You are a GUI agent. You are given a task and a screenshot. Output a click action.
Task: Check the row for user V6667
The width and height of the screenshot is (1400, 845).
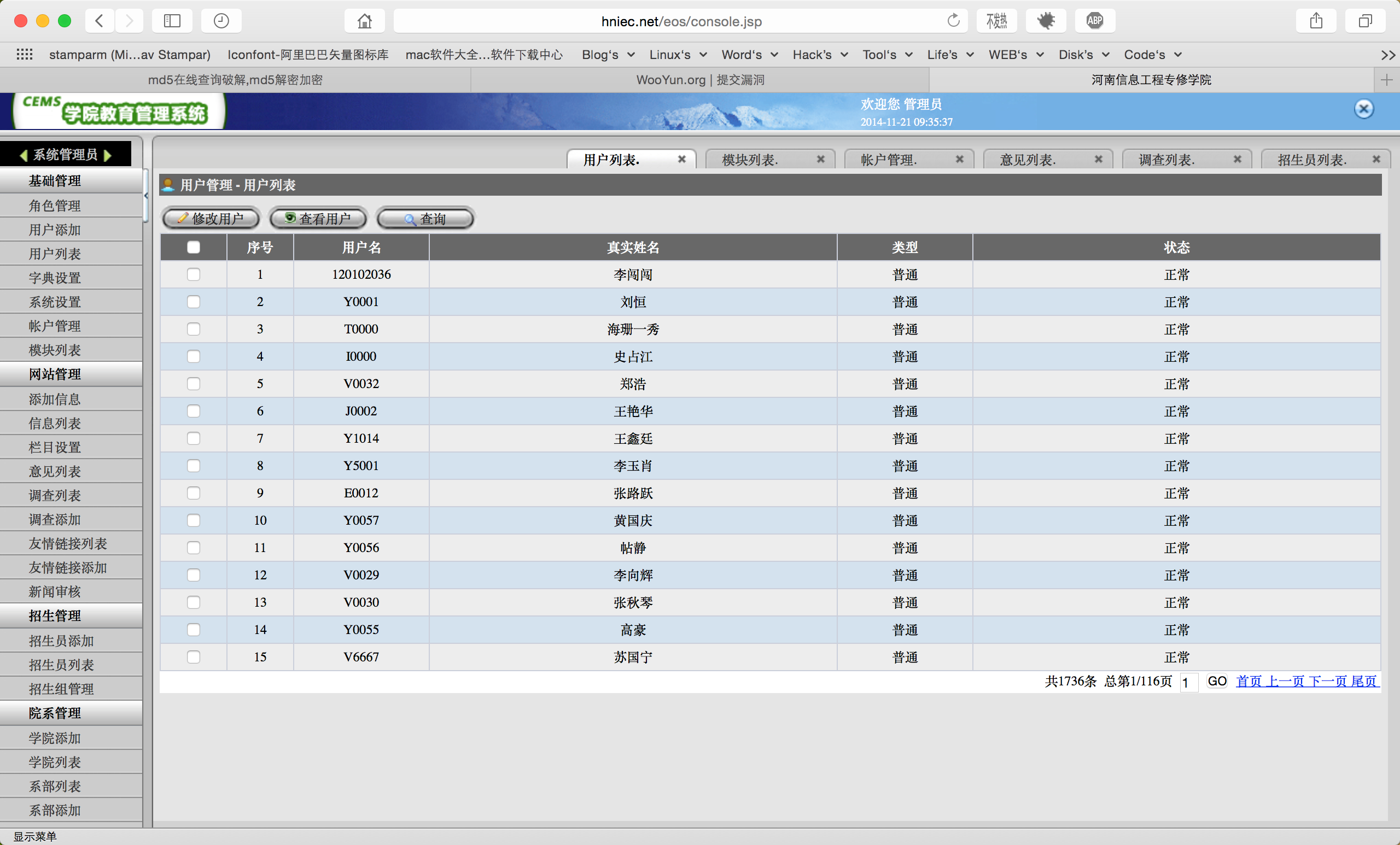194,657
